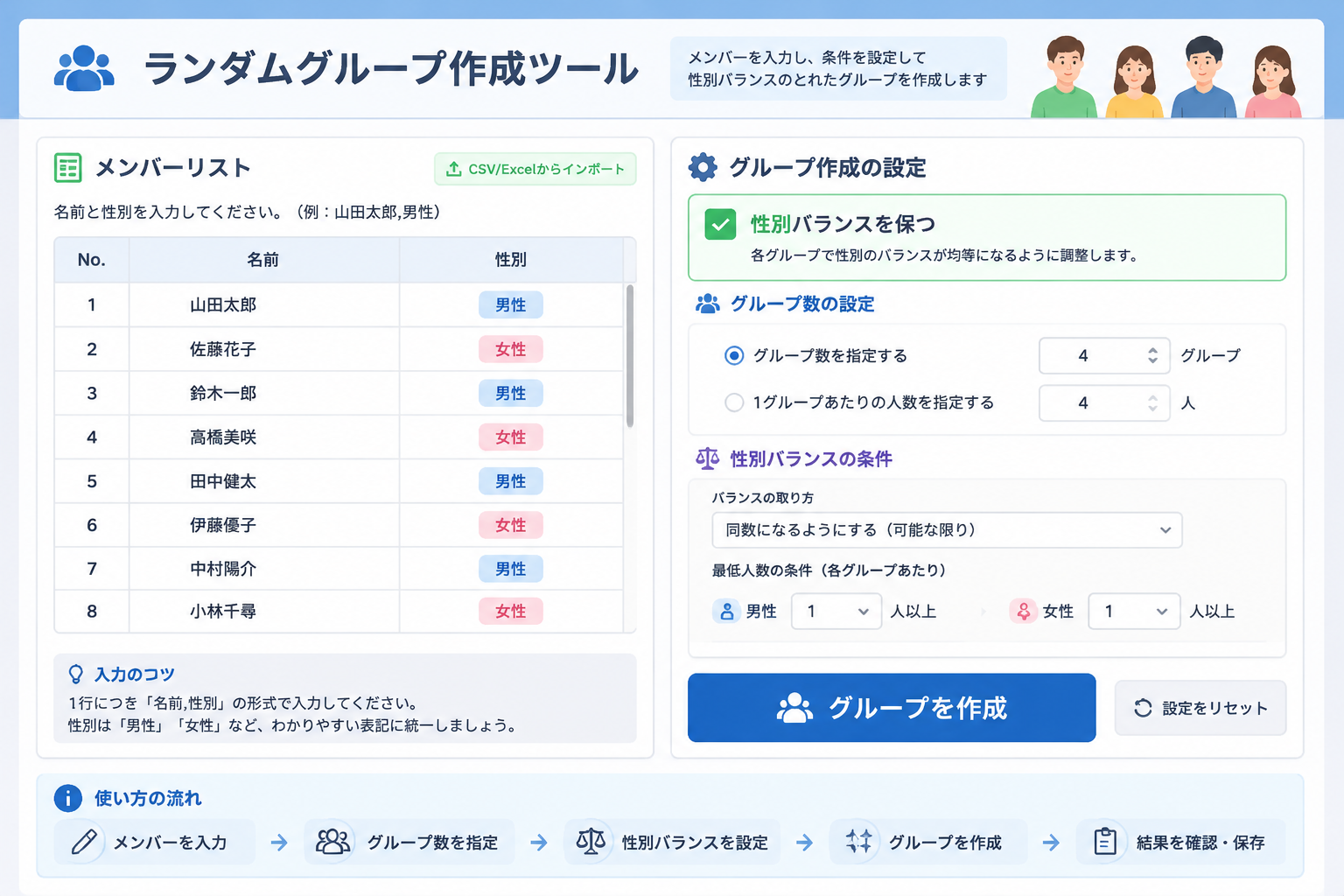Click the CSV/Excelからインポート button

click(x=535, y=169)
